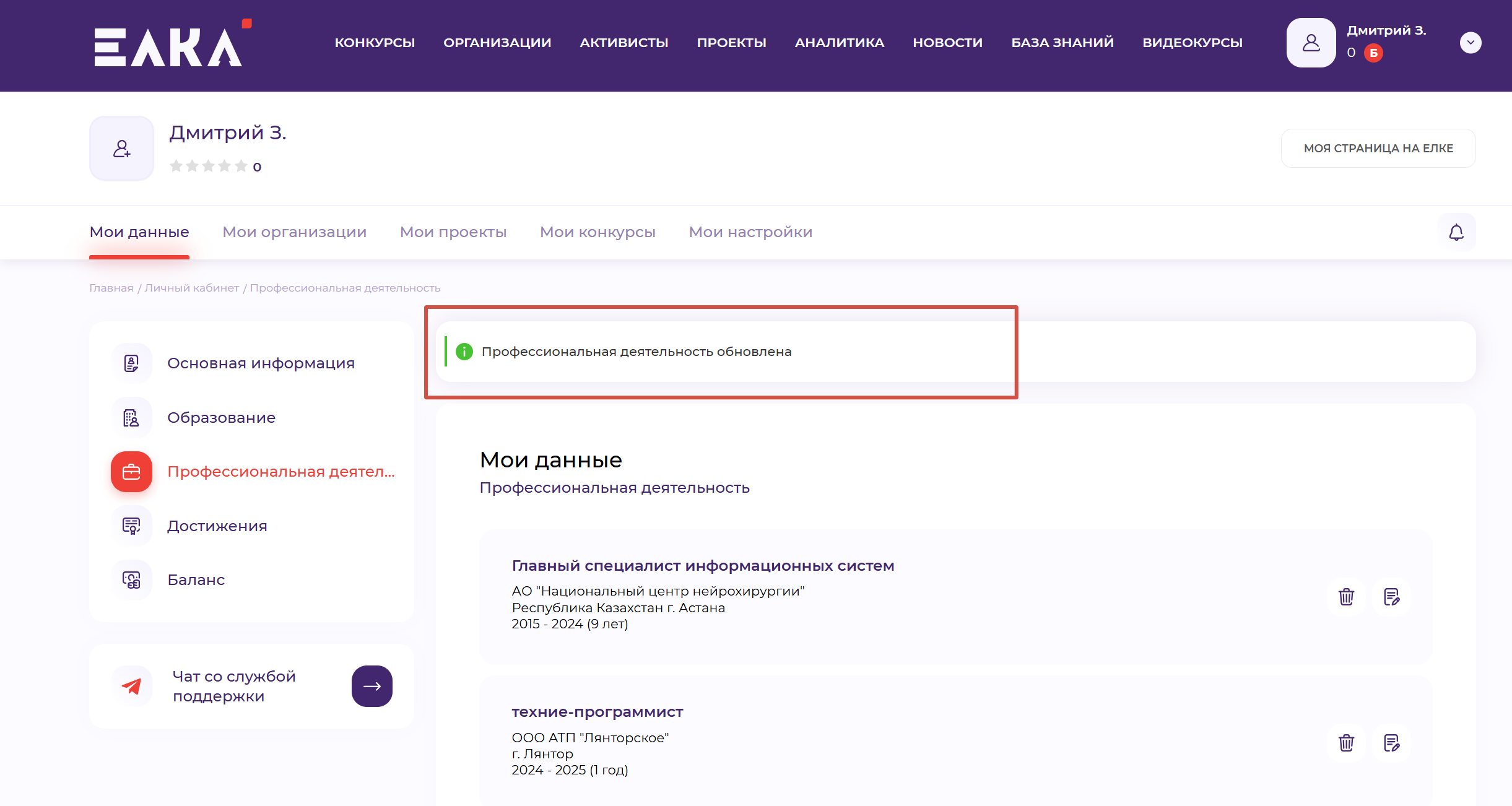Screen dimensions: 1512x806
Task: Delete the техние-программист job entry
Action: [1346, 743]
